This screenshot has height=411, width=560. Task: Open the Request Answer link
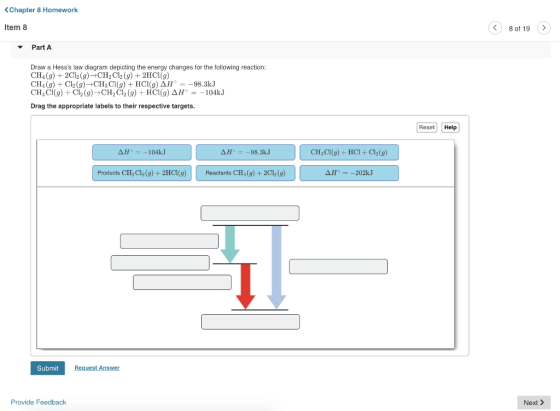pos(97,368)
